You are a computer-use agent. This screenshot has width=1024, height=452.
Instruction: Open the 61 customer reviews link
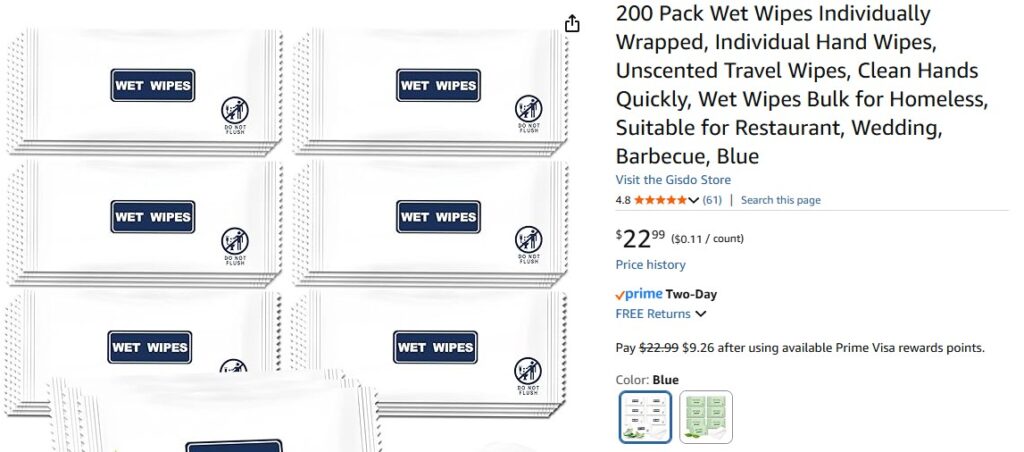click(x=712, y=200)
